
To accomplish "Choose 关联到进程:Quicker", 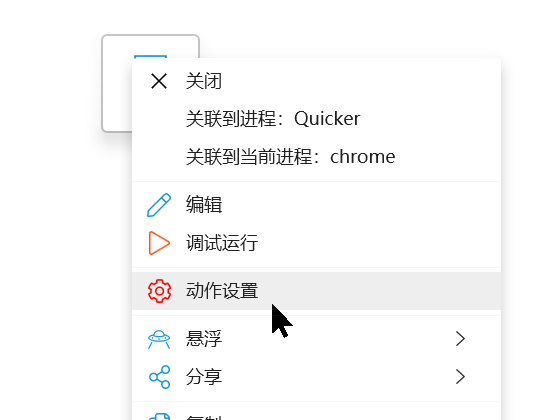I will [x=273, y=119].
